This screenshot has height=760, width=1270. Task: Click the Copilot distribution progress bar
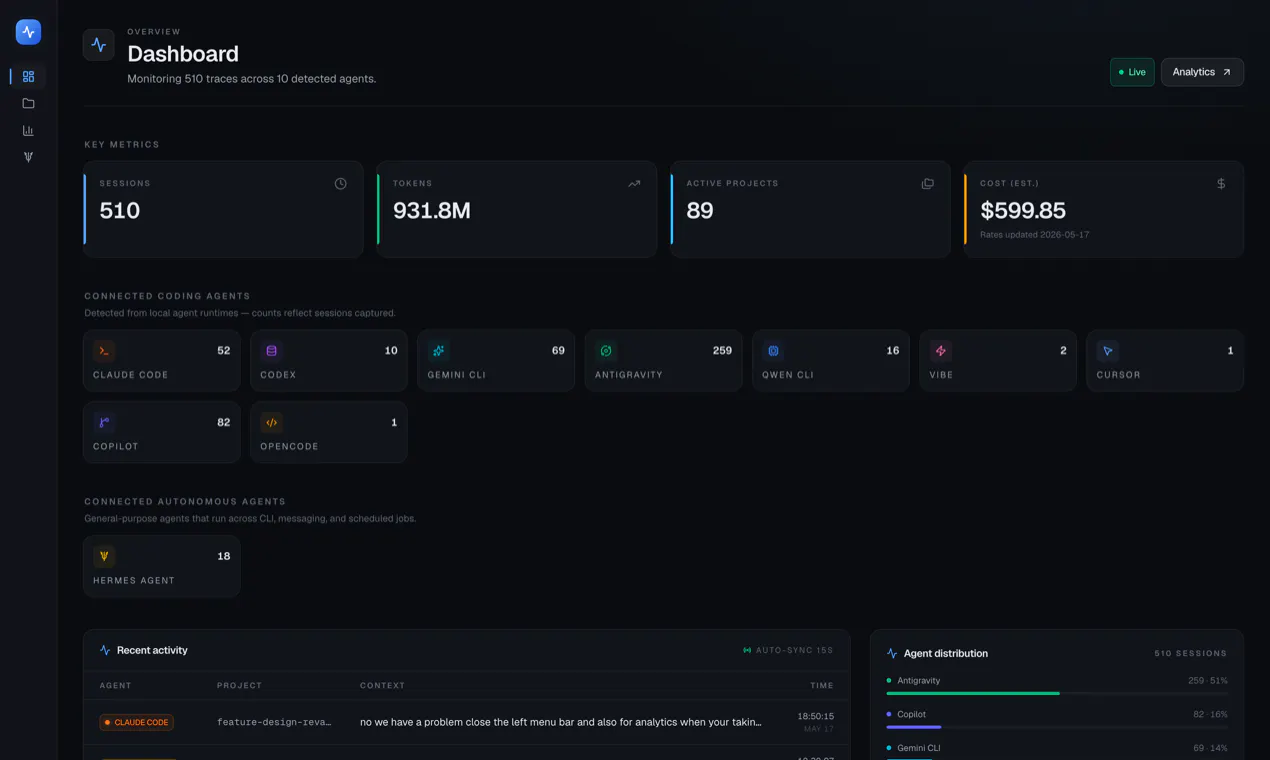coord(1057,727)
